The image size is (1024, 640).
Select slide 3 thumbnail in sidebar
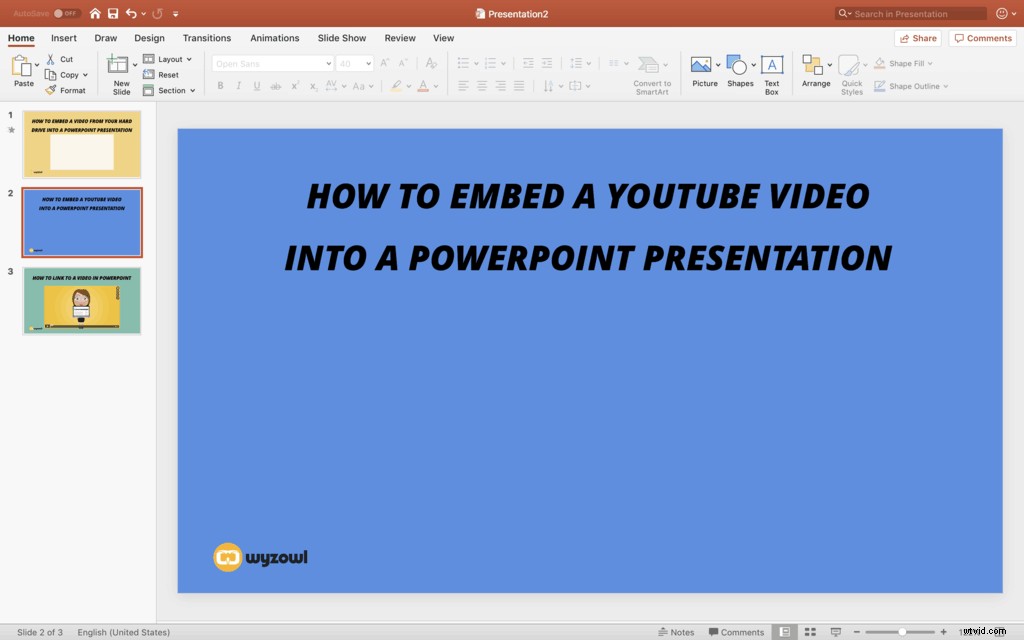(82, 300)
